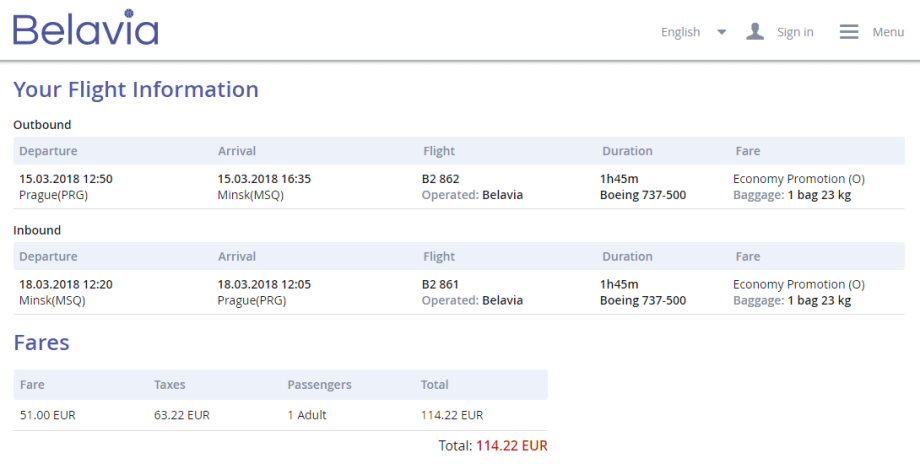Click the 51.00 EUR fare value
This screenshot has width=920, height=464.
(x=48, y=415)
